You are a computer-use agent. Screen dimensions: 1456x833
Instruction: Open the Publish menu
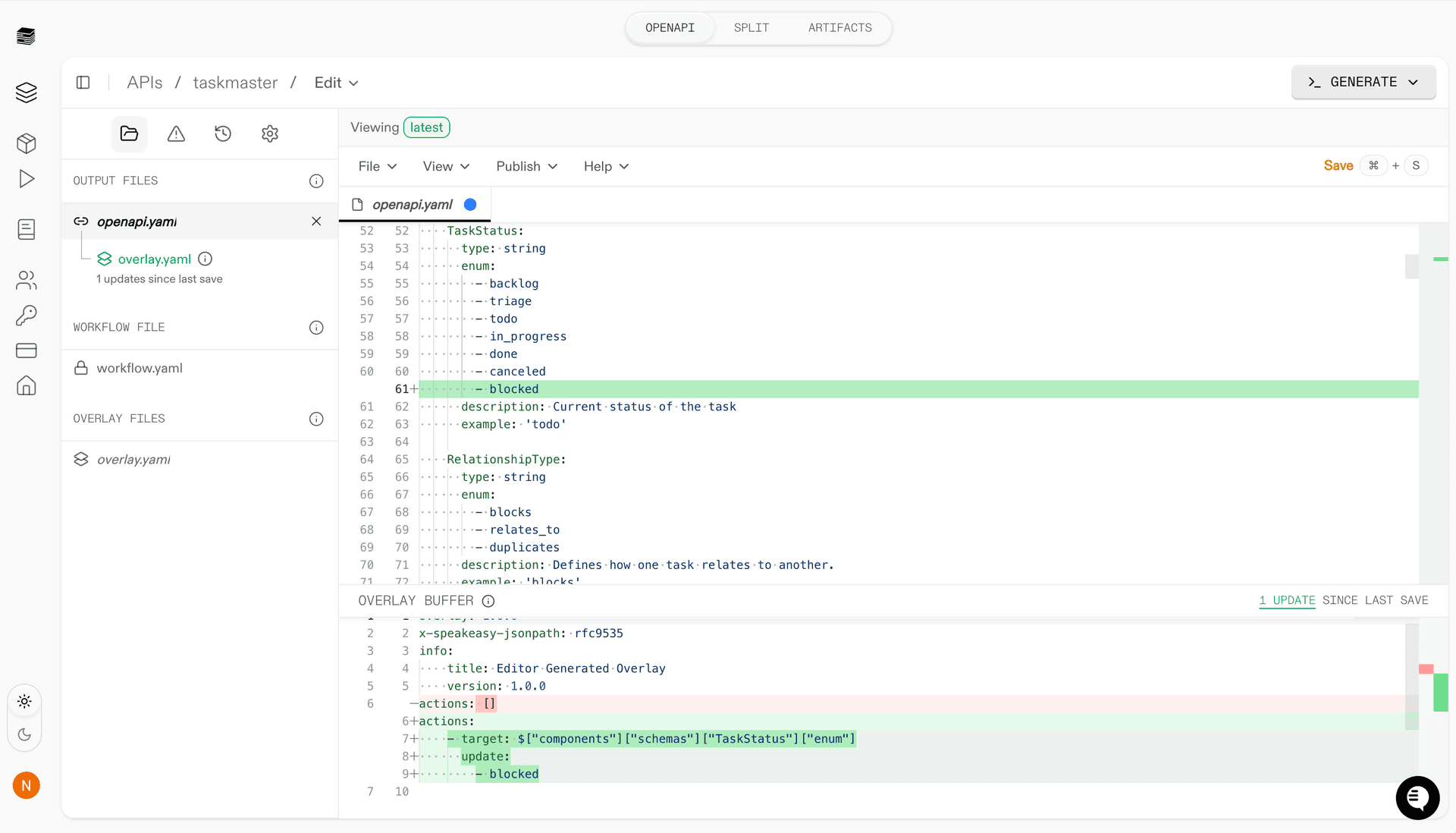[x=526, y=166]
